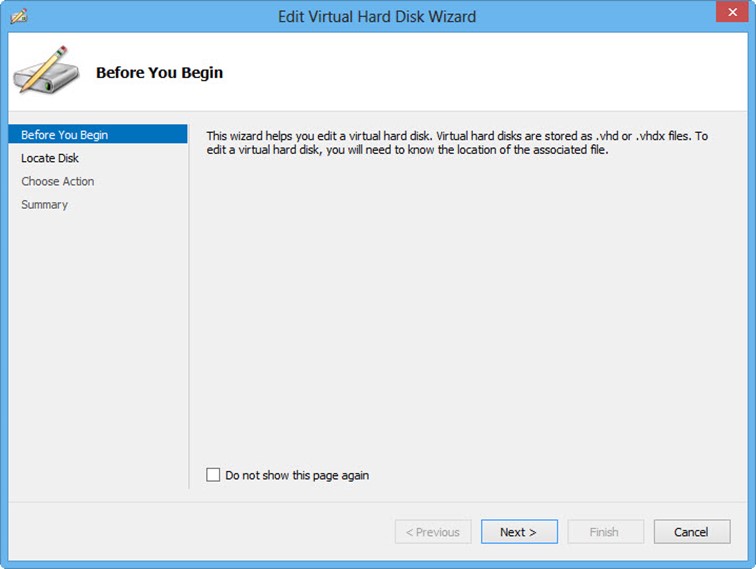756x569 pixels.
Task: Jump to the 'Summary' step
Action: (44, 204)
